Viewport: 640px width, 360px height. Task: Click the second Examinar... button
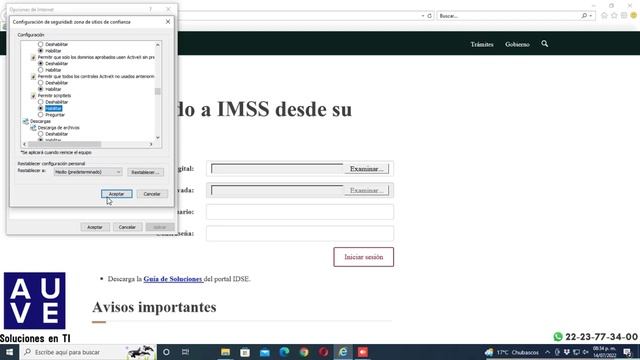(x=367, y=190)
